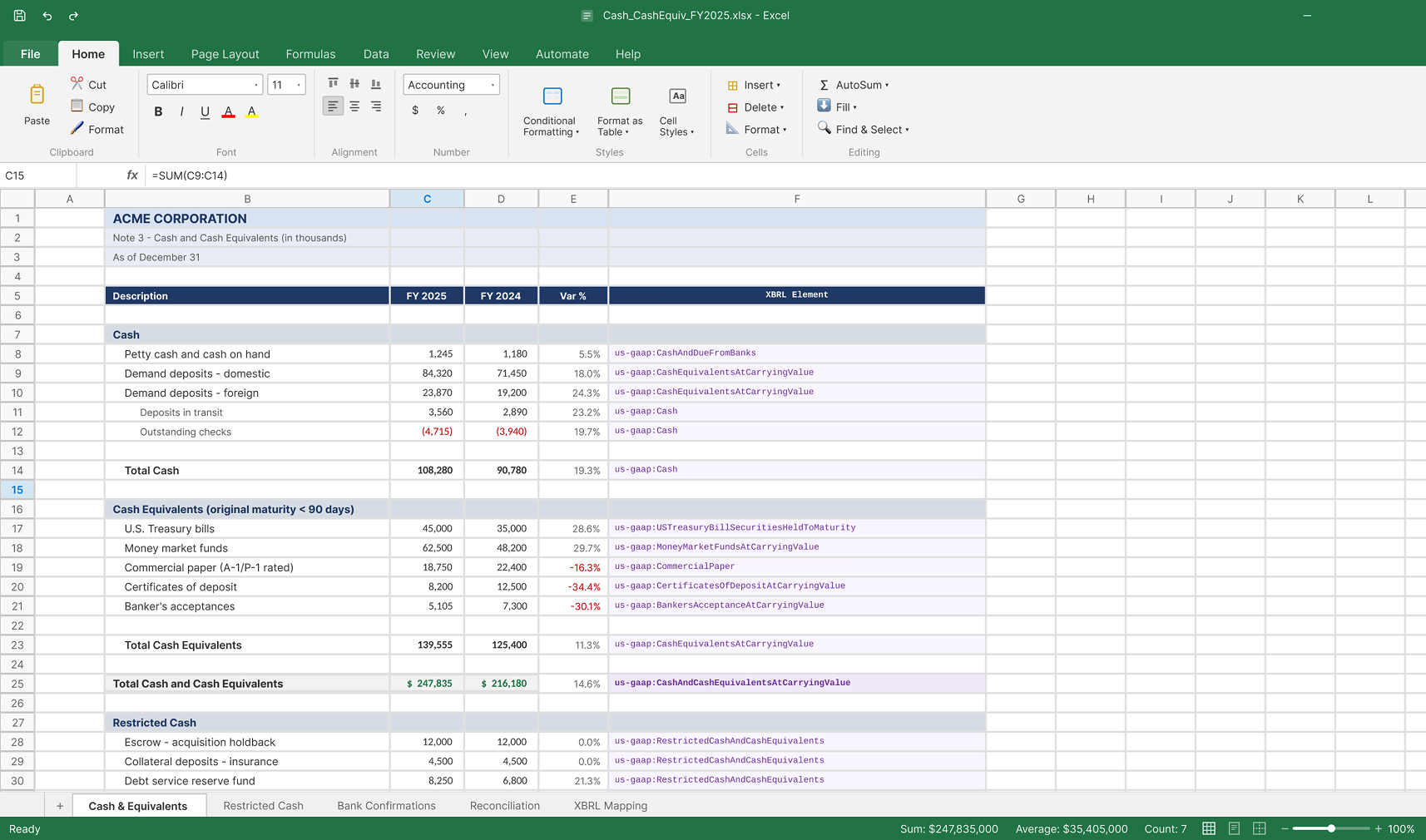Toggle bold formatting
The height and width of the screenshot is (840, 1426).
coord(158,111)
